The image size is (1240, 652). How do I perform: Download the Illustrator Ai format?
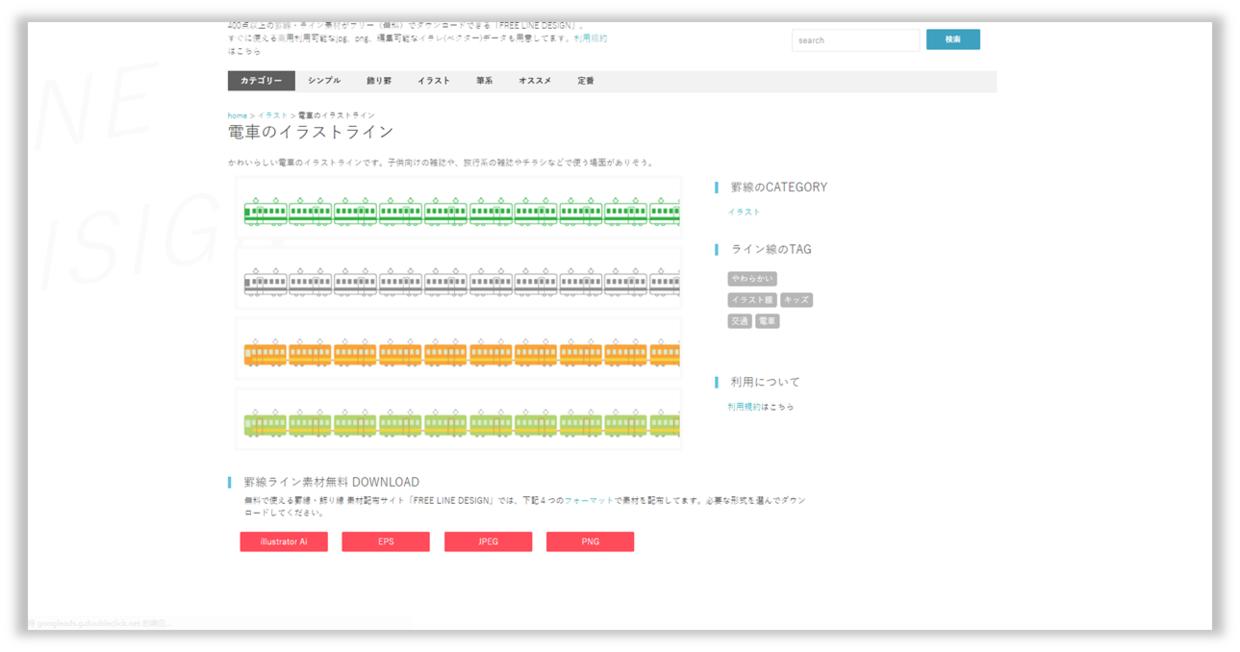(284, 542)
